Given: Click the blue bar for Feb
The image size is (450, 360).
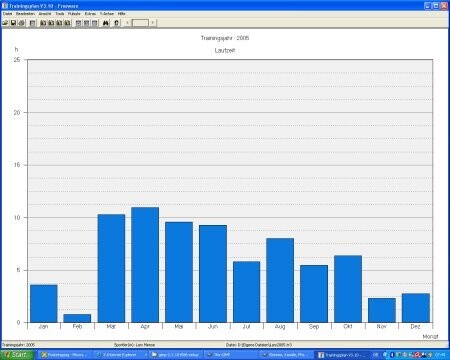Looking at the screenshot, I should coord(77,318).
